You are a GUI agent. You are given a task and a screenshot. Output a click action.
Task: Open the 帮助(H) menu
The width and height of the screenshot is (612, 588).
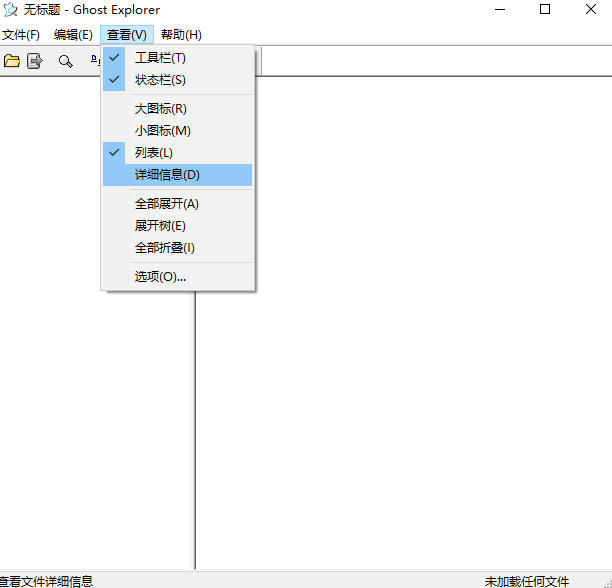(181, 35)
